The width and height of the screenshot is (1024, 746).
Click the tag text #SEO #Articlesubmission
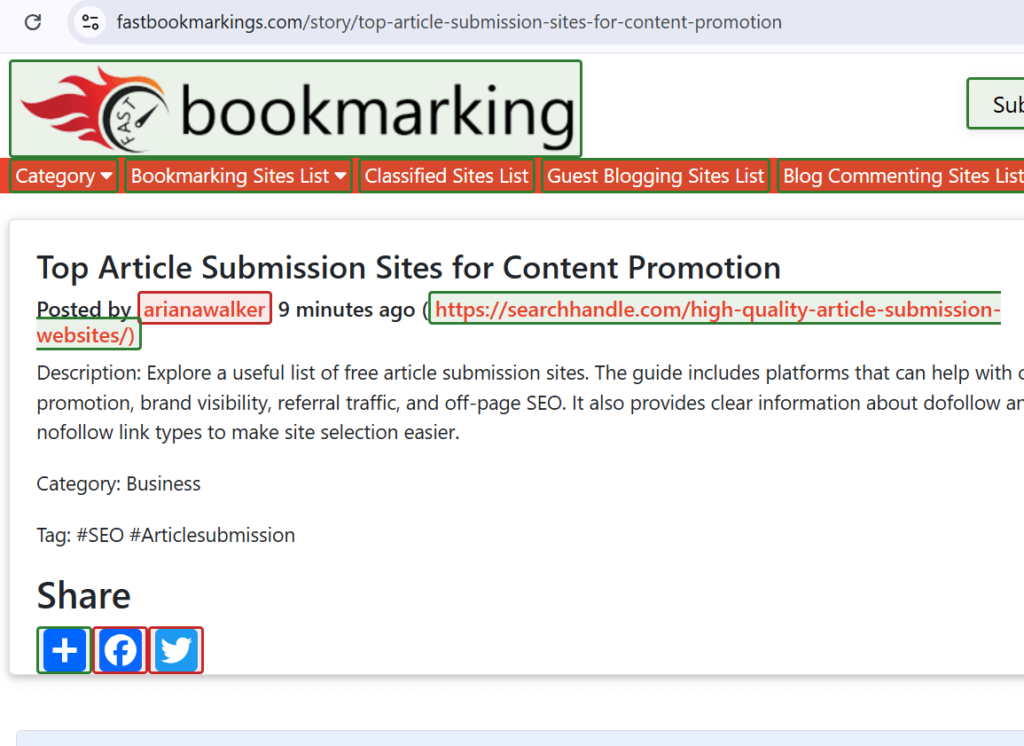(185, 535)
